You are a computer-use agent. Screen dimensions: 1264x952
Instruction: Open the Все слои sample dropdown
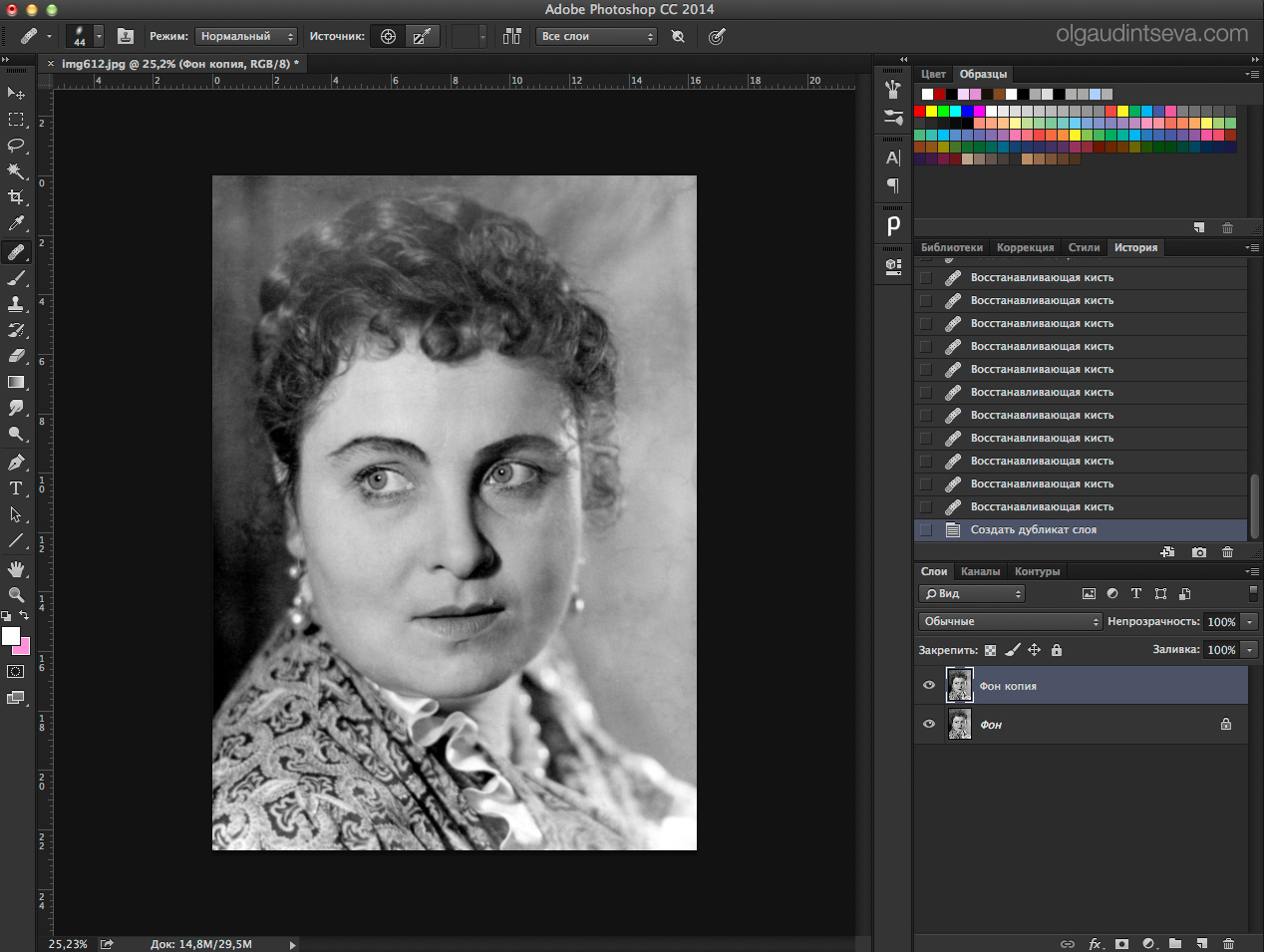tap(596, 36)
